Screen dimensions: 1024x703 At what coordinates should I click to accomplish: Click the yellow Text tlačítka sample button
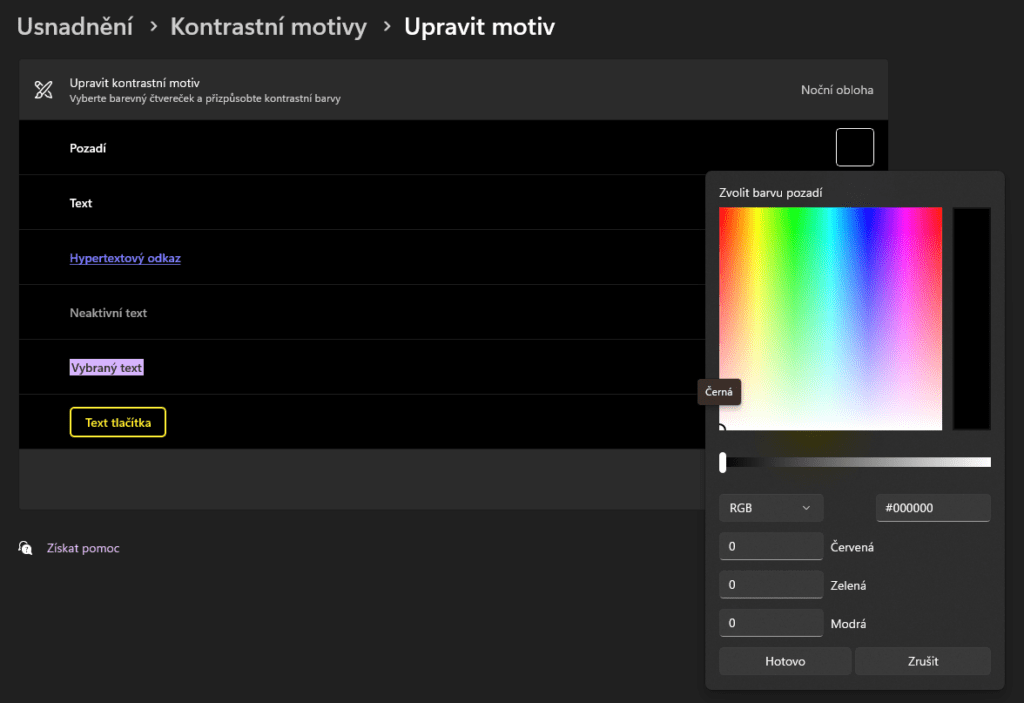[118, 423]
